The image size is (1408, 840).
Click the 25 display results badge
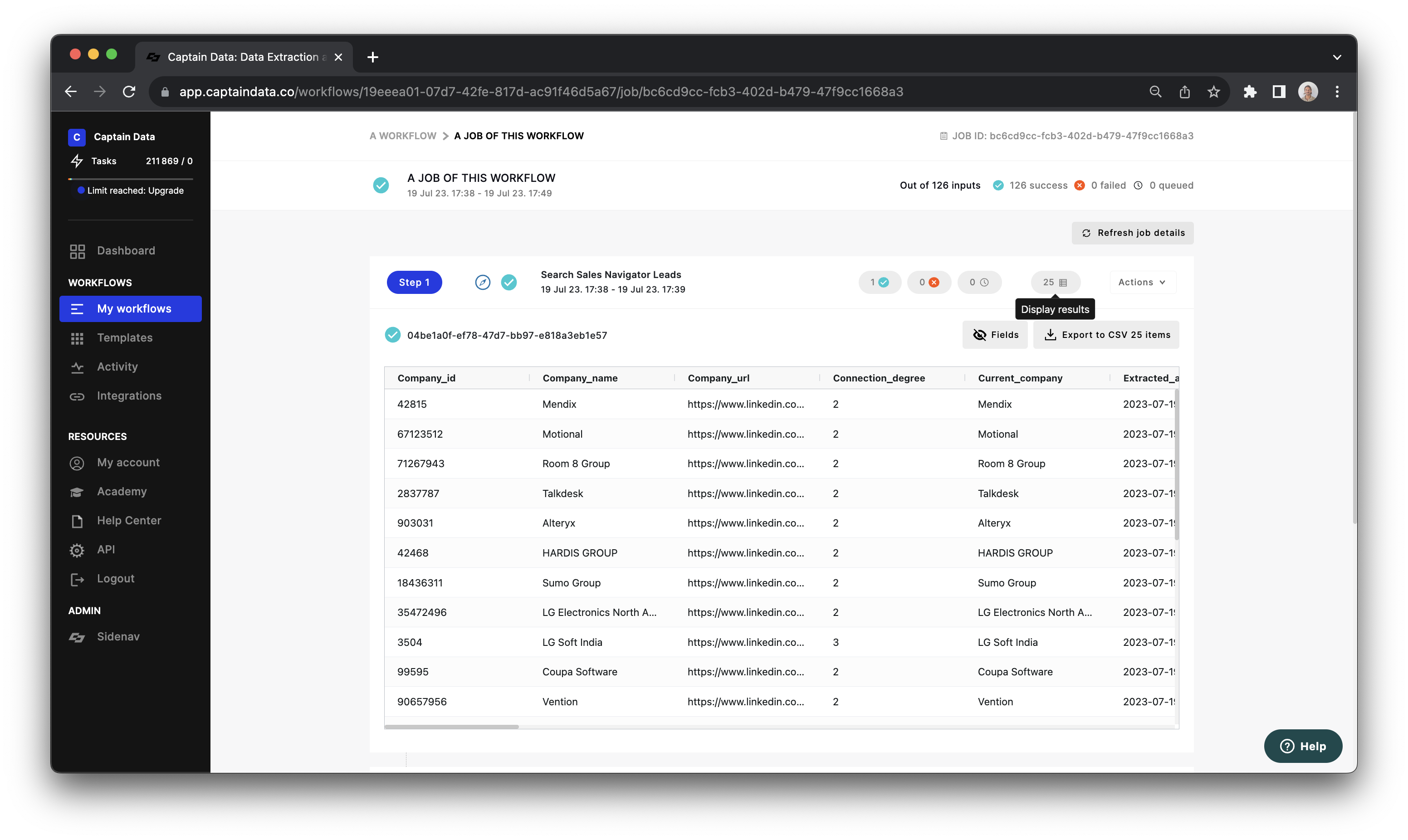click(x=1055, y=283)
